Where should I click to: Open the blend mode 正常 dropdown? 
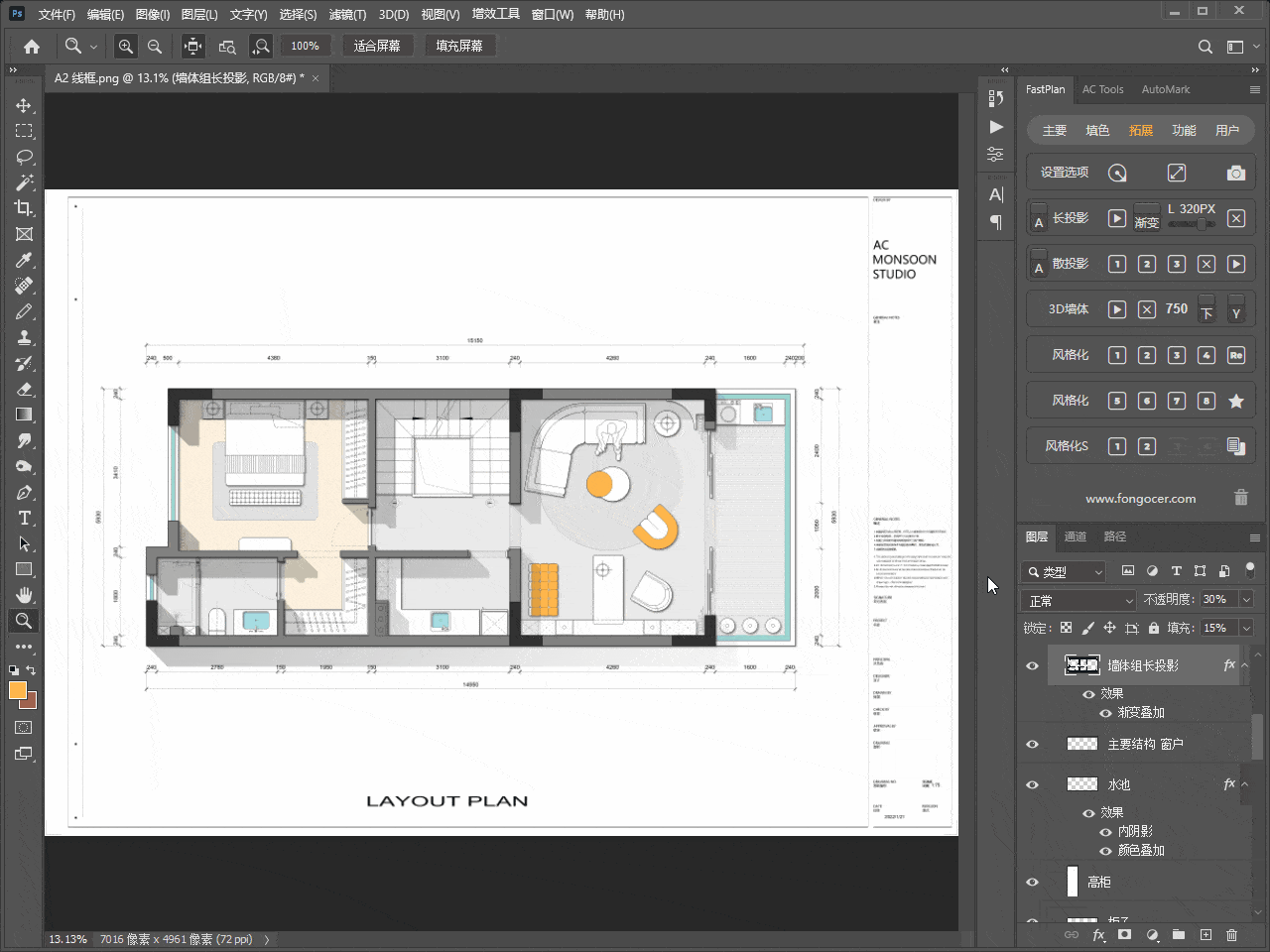point(1078,600)
